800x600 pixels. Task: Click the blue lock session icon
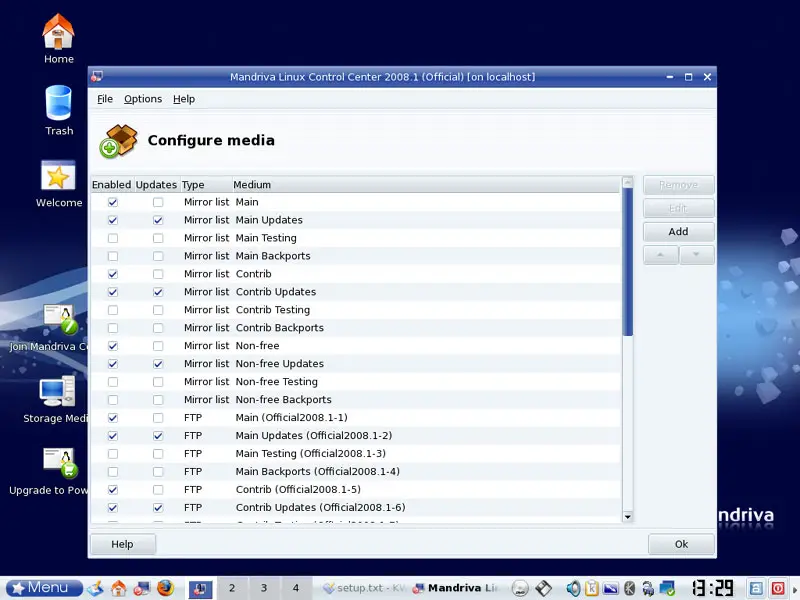coord(756,588)
